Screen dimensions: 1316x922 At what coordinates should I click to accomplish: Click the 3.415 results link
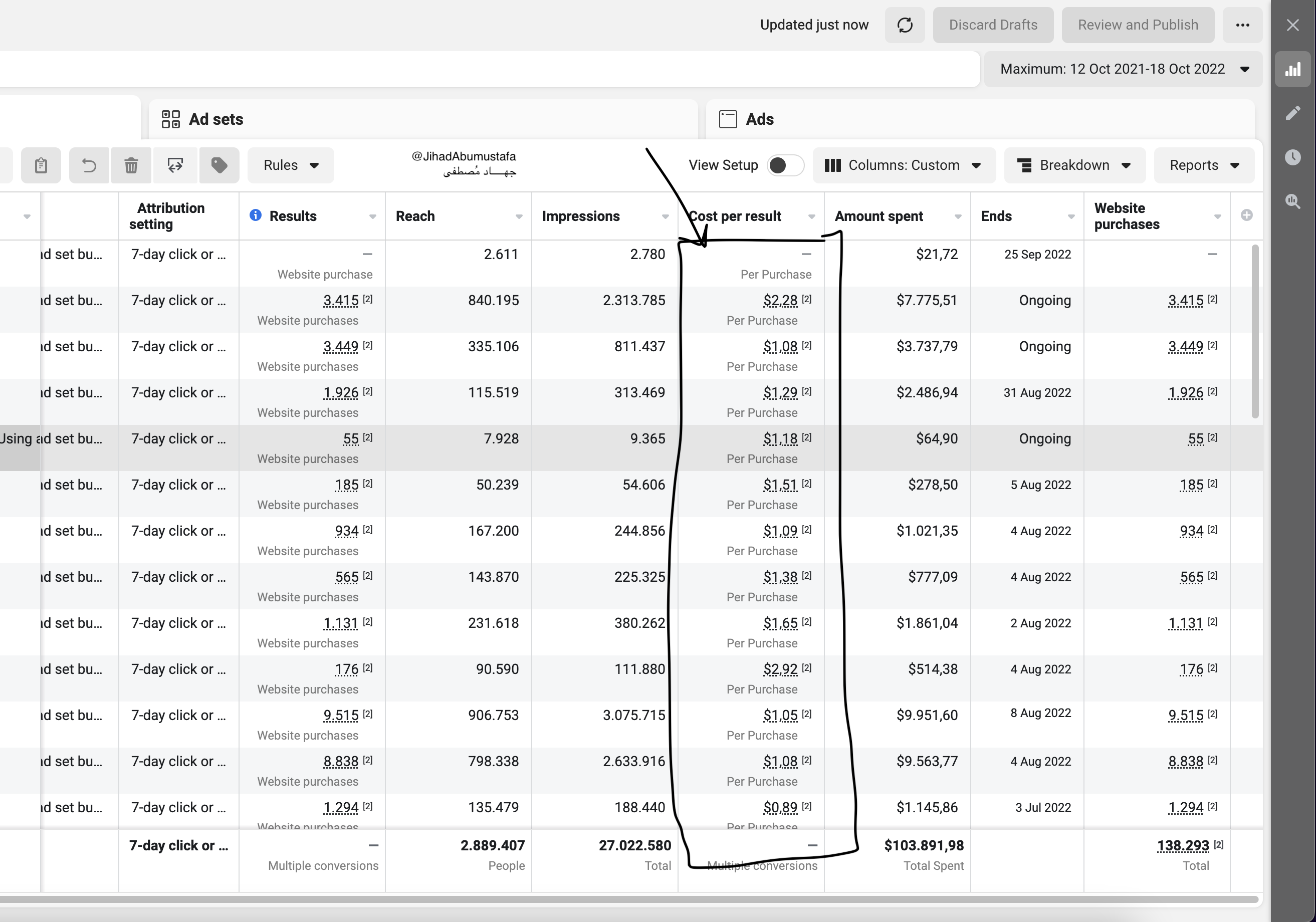coord(340,301)
